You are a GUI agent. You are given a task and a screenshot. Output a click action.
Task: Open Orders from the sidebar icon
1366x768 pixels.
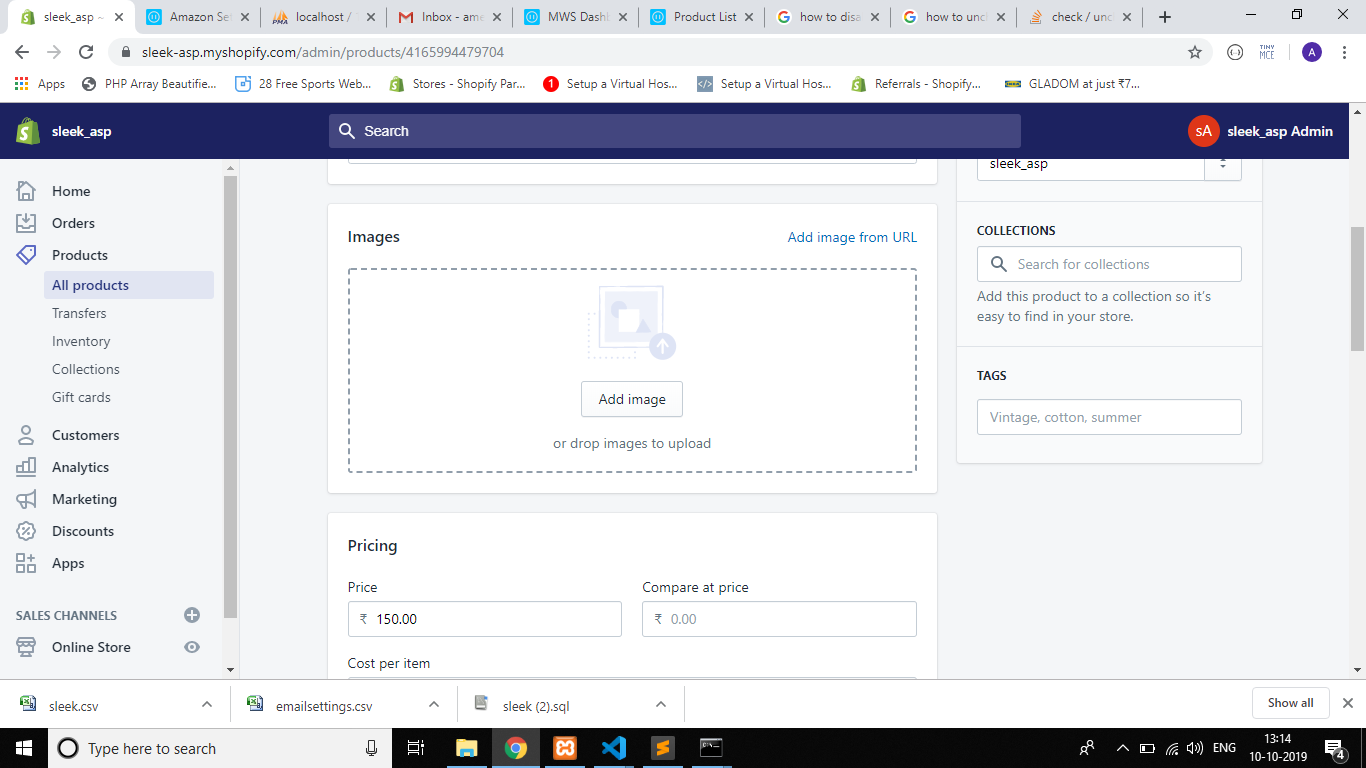coord(26,223)
